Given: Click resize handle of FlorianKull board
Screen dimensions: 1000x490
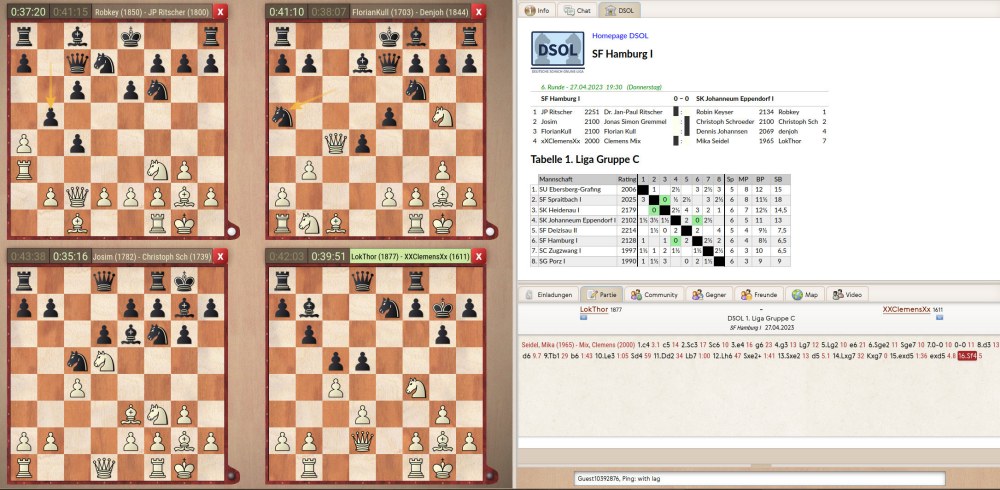Looking at the screenshot, I should [491, 233].
